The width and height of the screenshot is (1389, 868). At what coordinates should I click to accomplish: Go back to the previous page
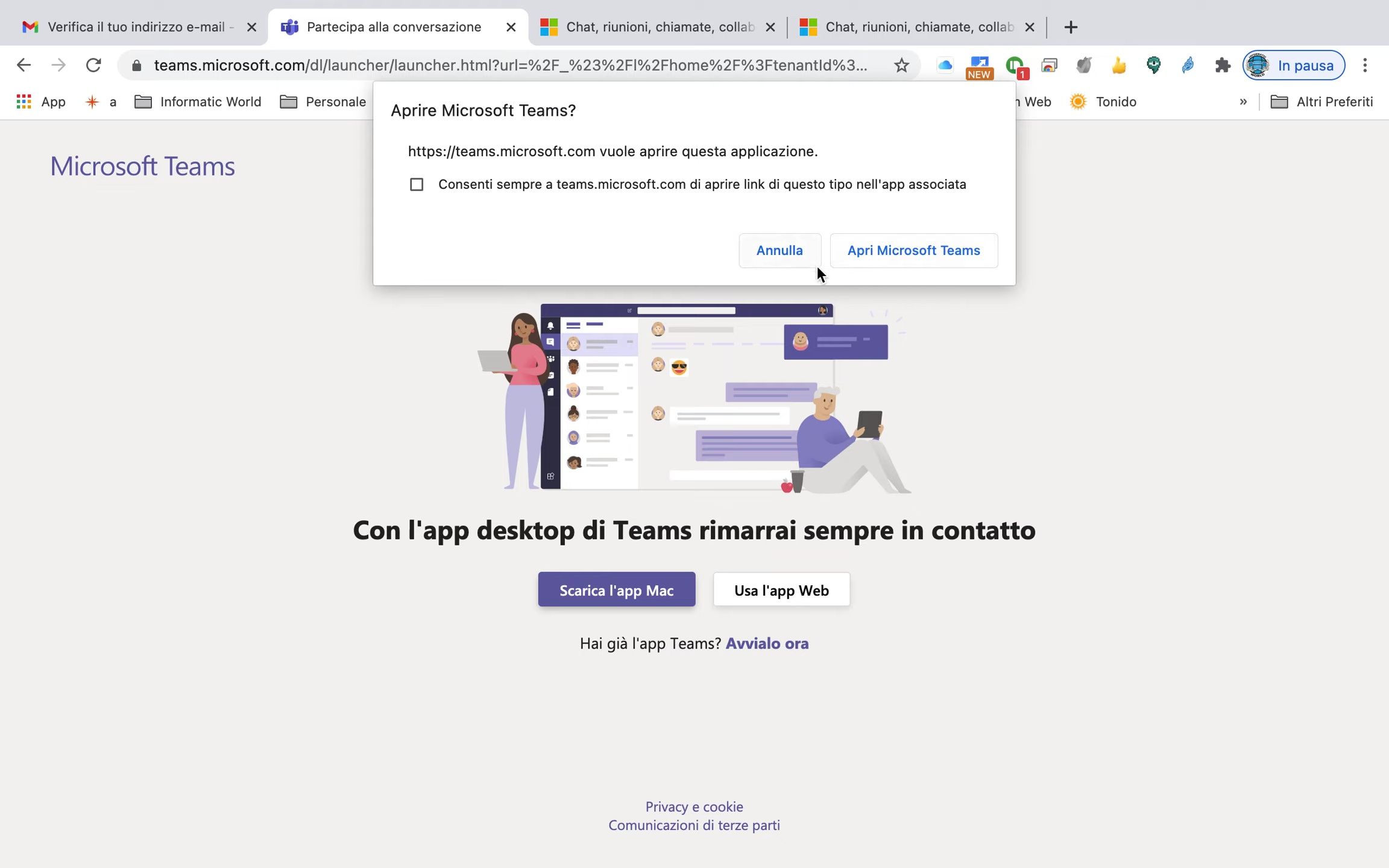[x=24, y=65]
